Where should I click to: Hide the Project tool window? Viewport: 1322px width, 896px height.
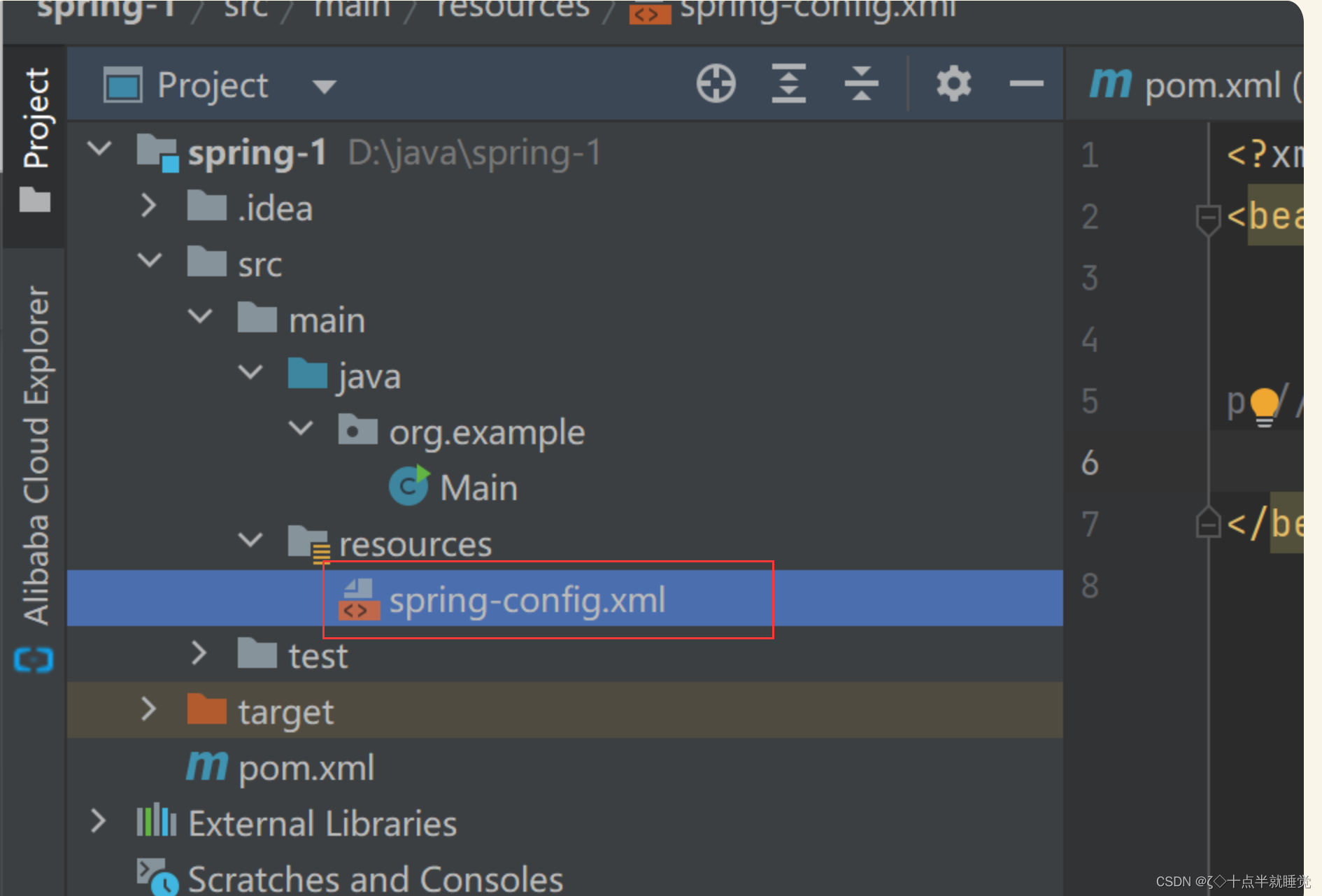coord(1026,84)
